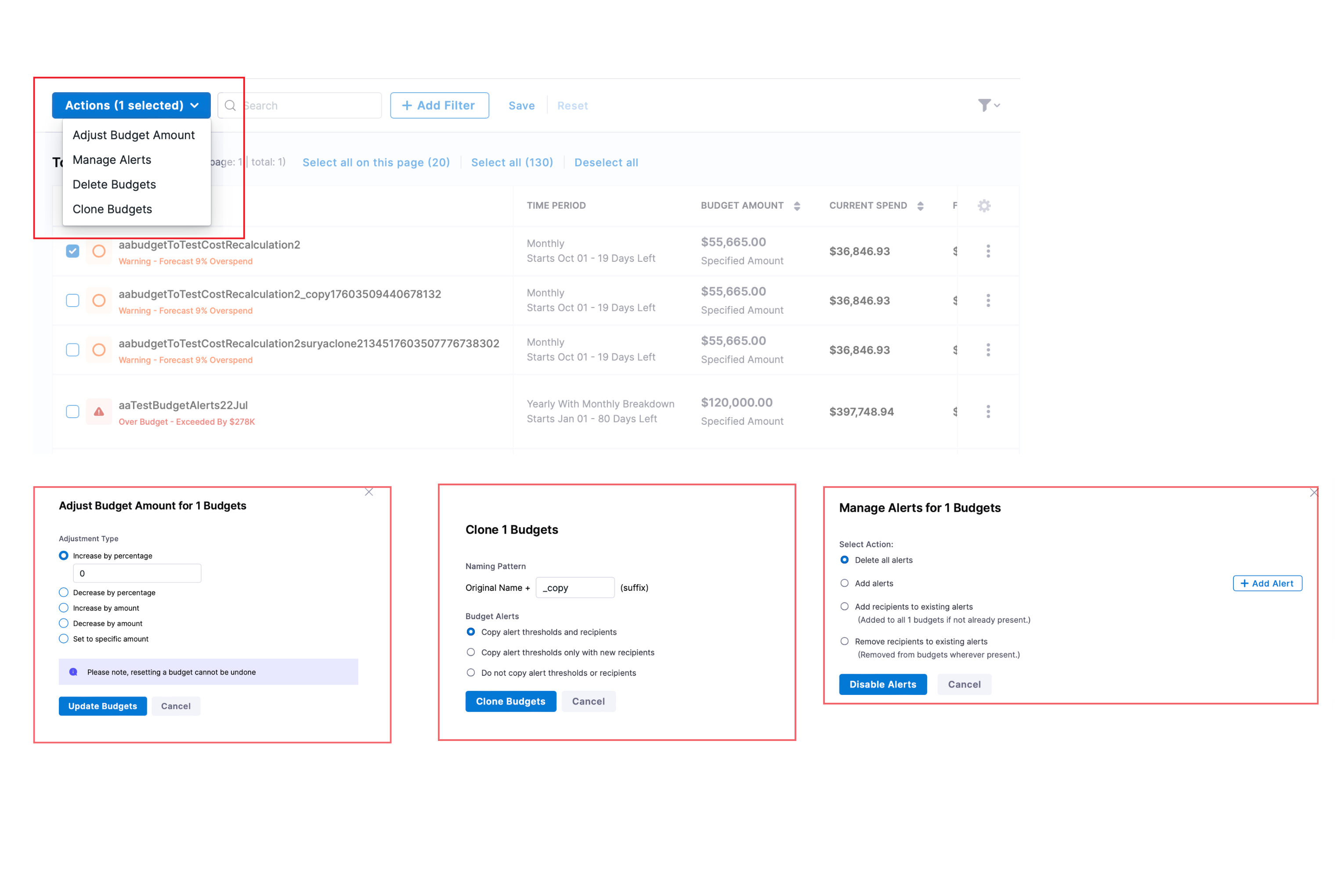Click the Add Filter button

pos(439,106)
